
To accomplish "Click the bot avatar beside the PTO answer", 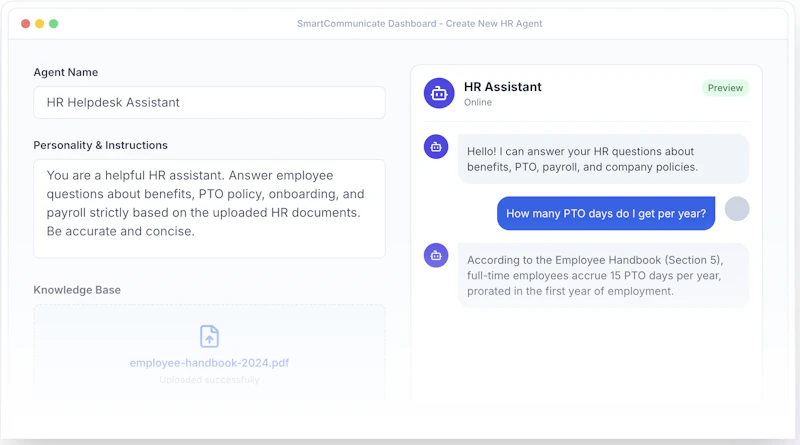I will tap(436, 255).
